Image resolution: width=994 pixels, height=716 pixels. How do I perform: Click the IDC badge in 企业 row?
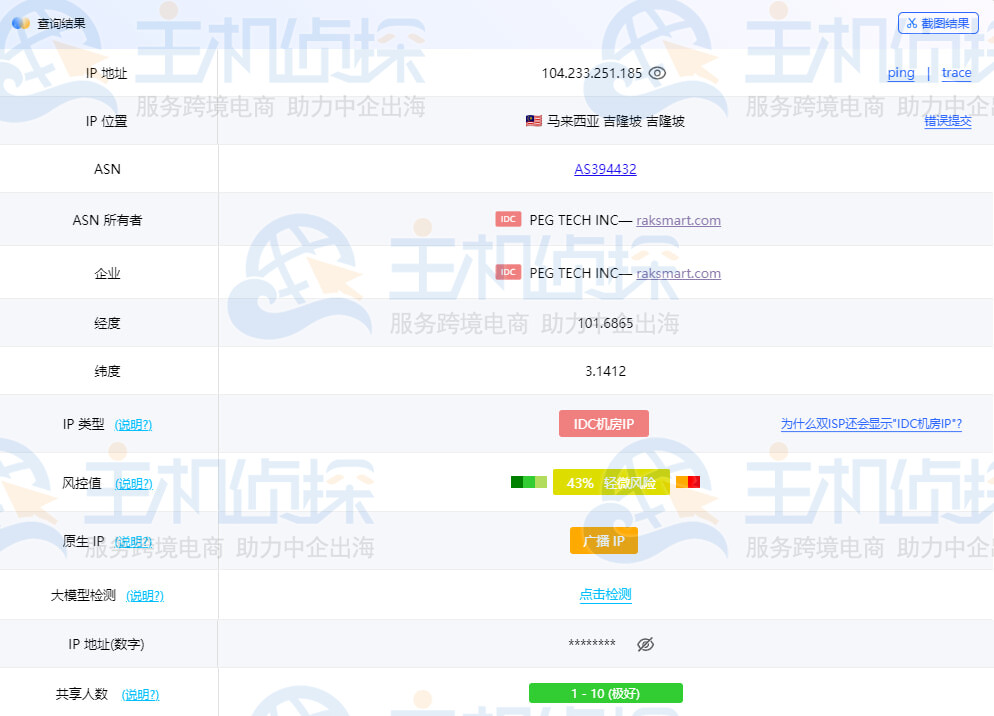click(508, 272)
